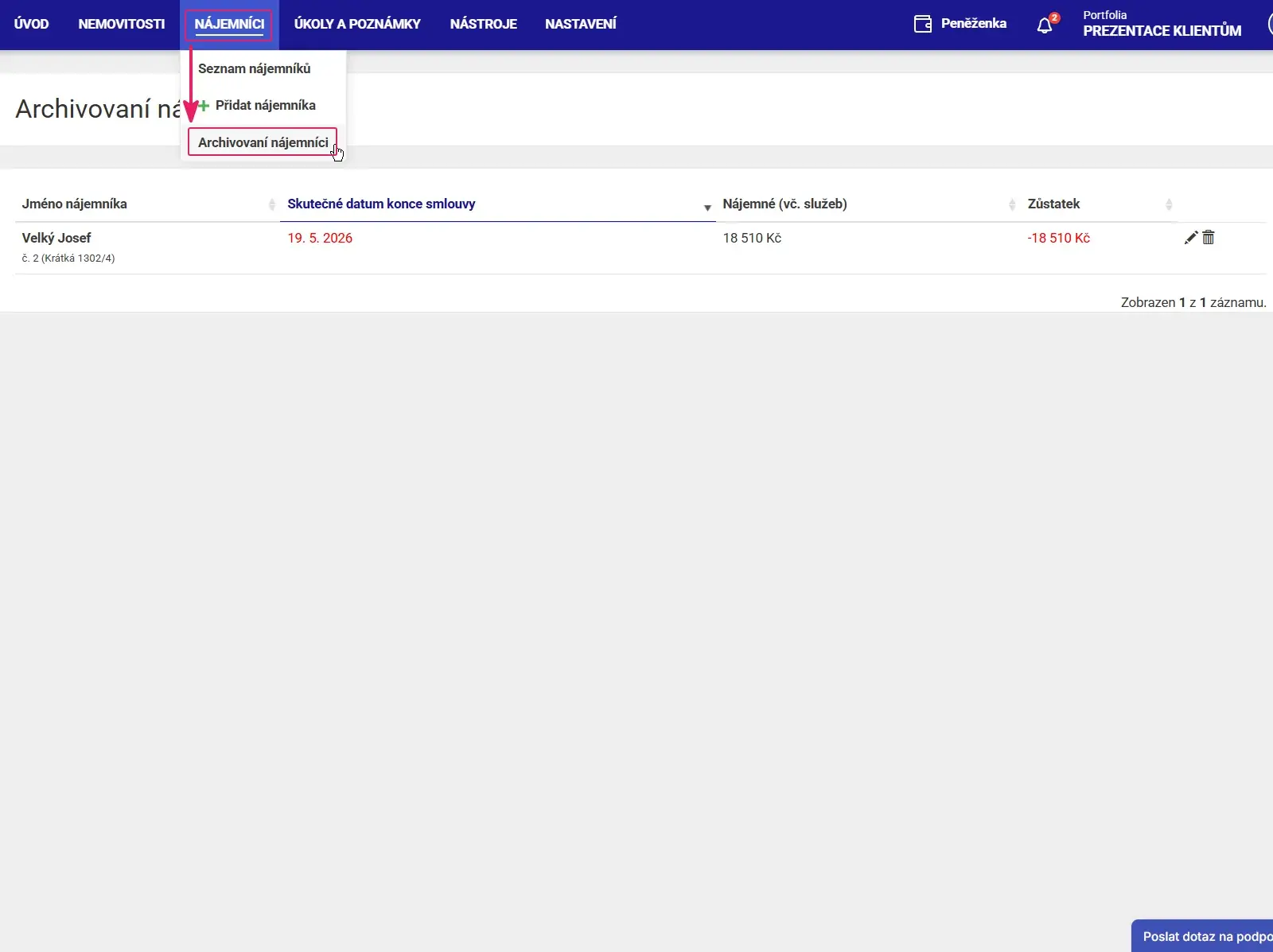Open the NEMOVITOSTI menu
Viewport: 1273px width, 952px height.
pyautogui.click(x=122, y=24)
